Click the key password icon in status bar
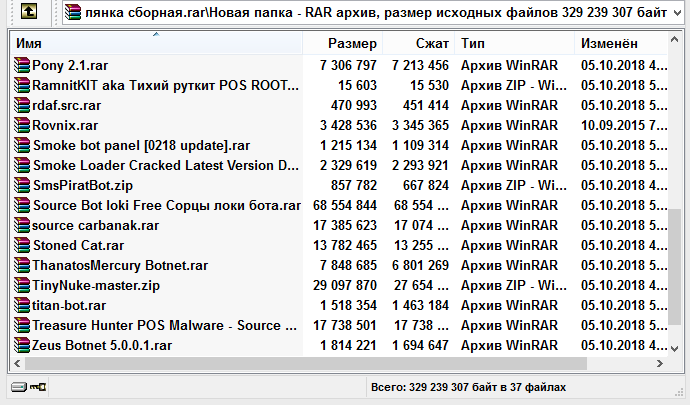690x405 pixels. click(38, 387)
